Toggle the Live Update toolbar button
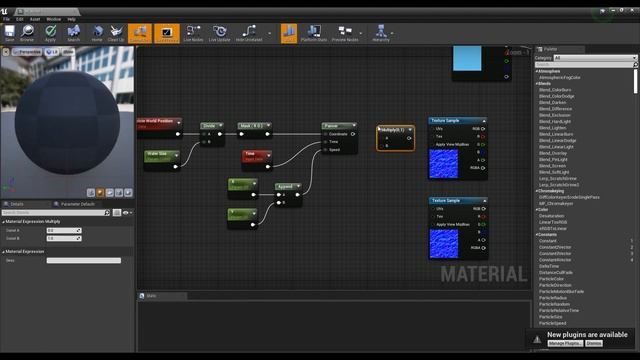Viewport: 640px width, 360px height. click(x=220, y=33)
